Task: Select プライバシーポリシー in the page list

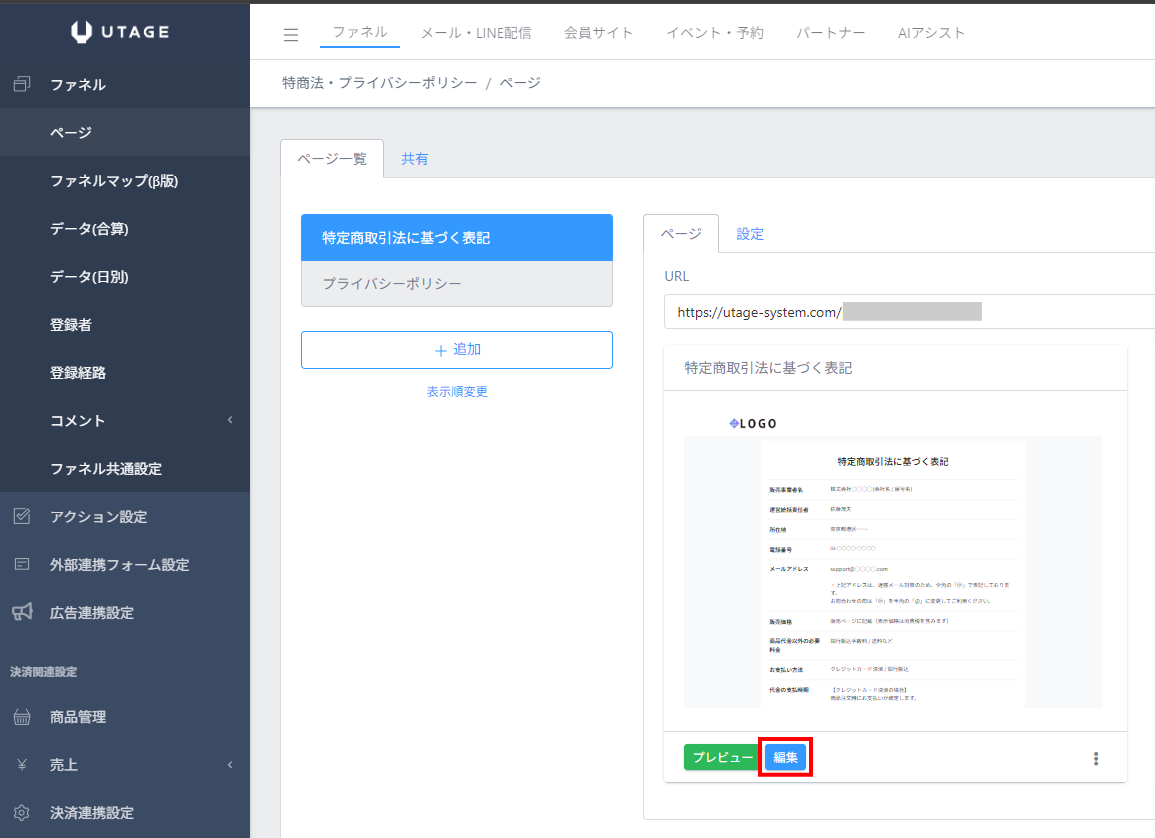Action: 457,284
